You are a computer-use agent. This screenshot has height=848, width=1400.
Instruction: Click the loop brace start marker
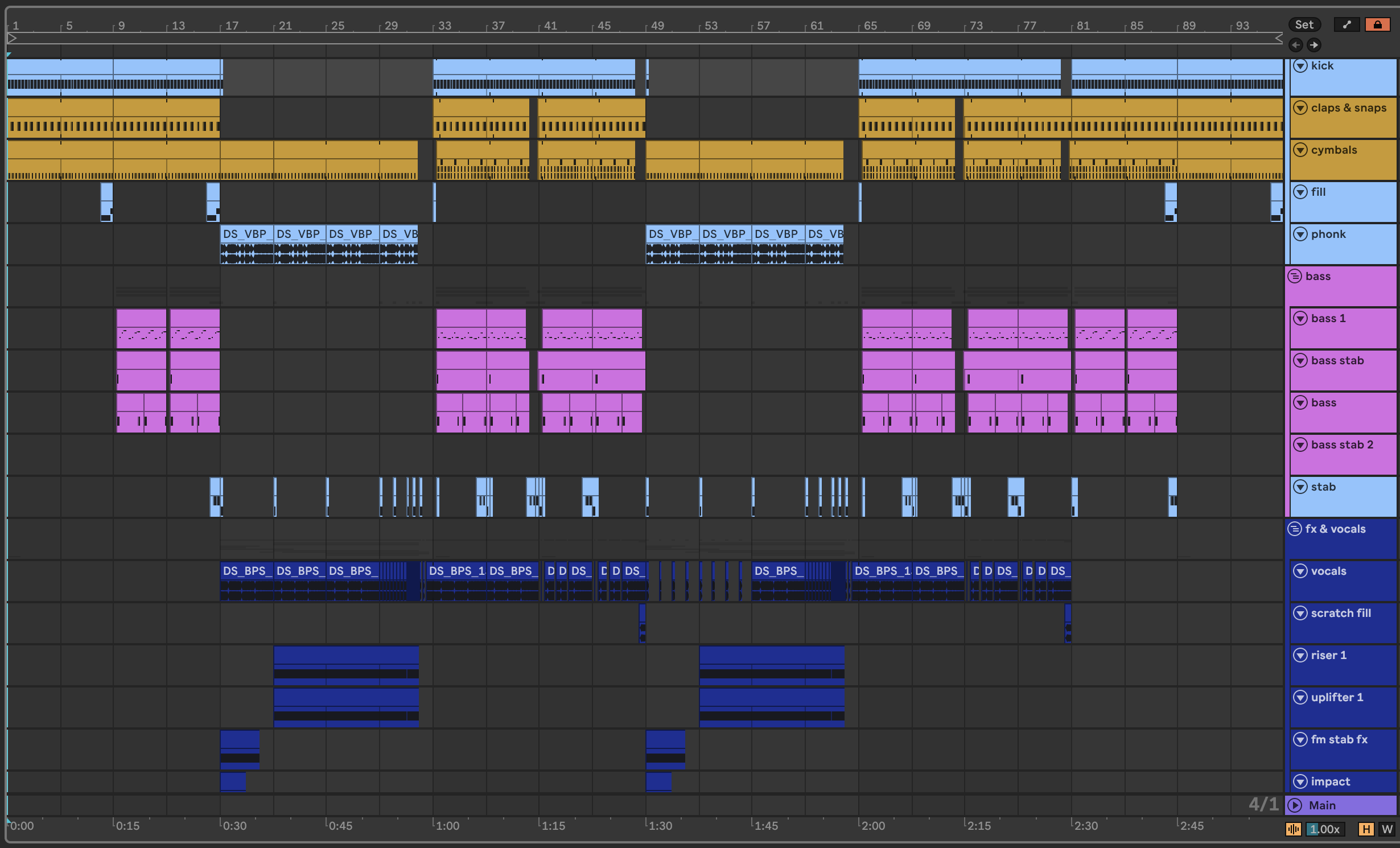[11, 38]
